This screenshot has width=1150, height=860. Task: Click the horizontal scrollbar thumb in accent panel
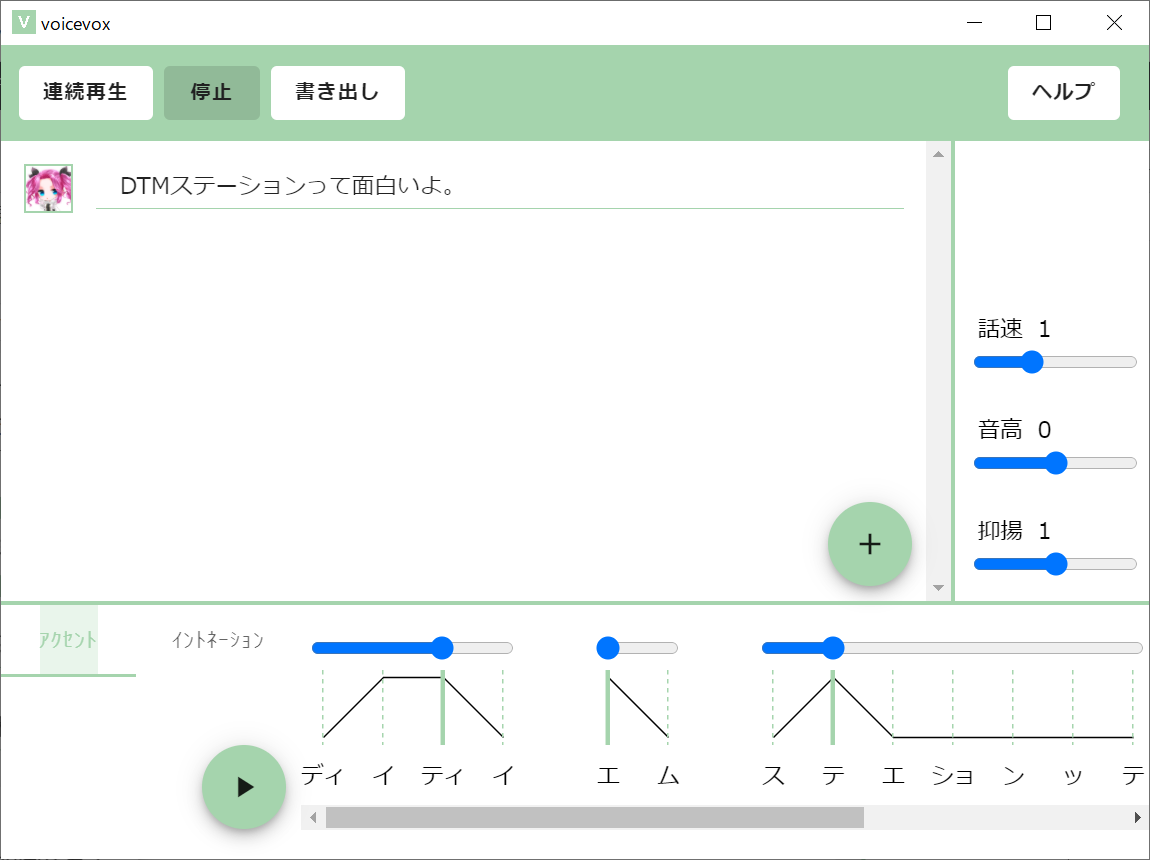(595, 817)
